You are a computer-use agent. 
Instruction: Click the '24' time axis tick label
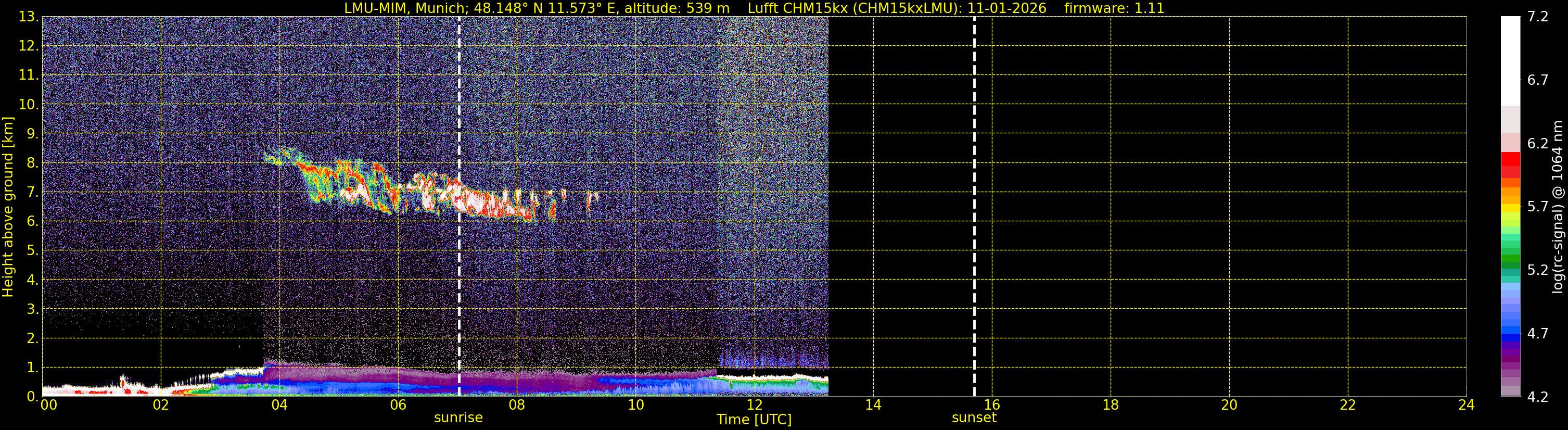click(x=1467, y=404)
